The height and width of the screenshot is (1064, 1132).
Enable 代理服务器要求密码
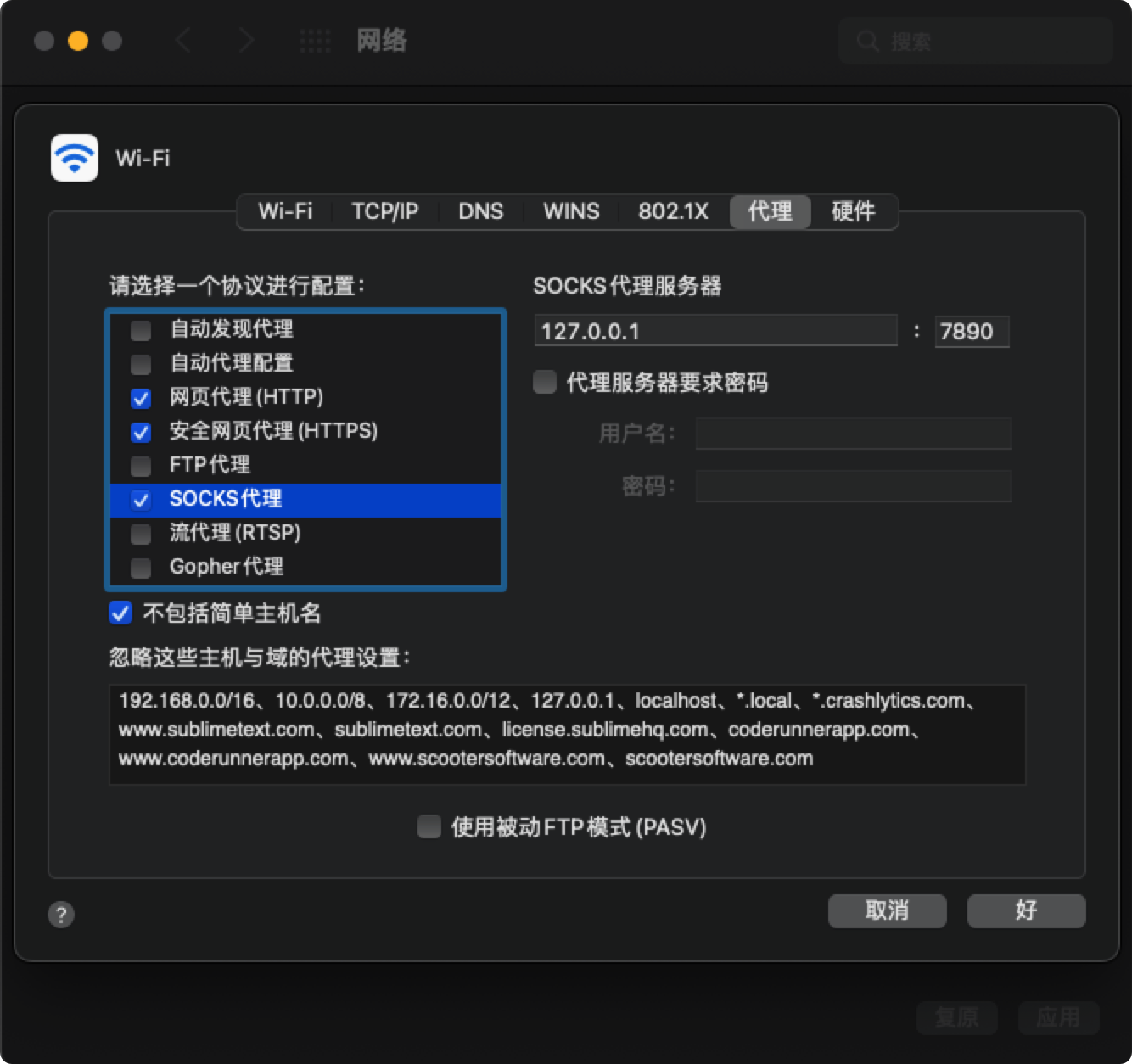pos(543,384)
